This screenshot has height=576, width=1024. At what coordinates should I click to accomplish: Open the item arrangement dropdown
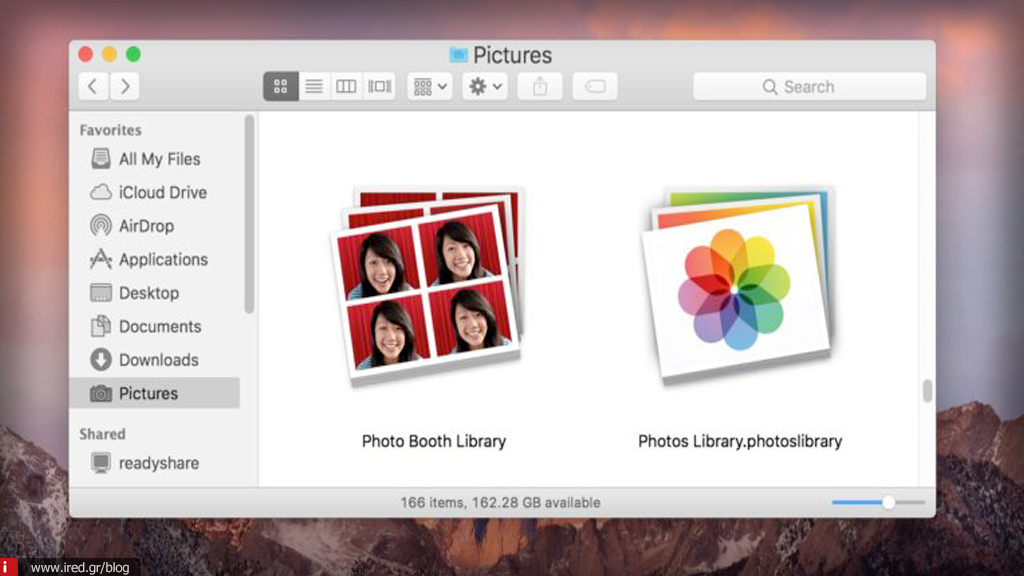point(430,87)
